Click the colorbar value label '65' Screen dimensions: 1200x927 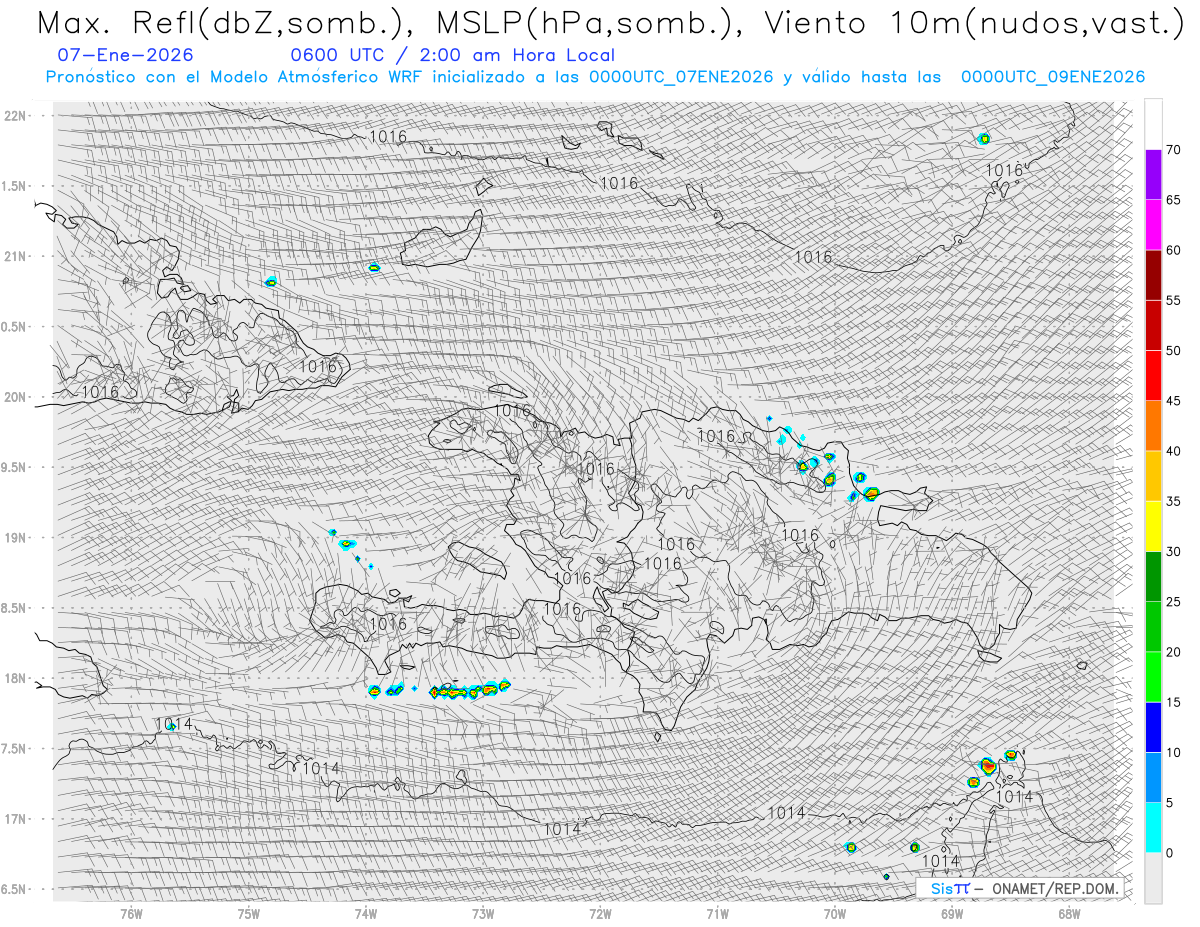(1173, 200)
